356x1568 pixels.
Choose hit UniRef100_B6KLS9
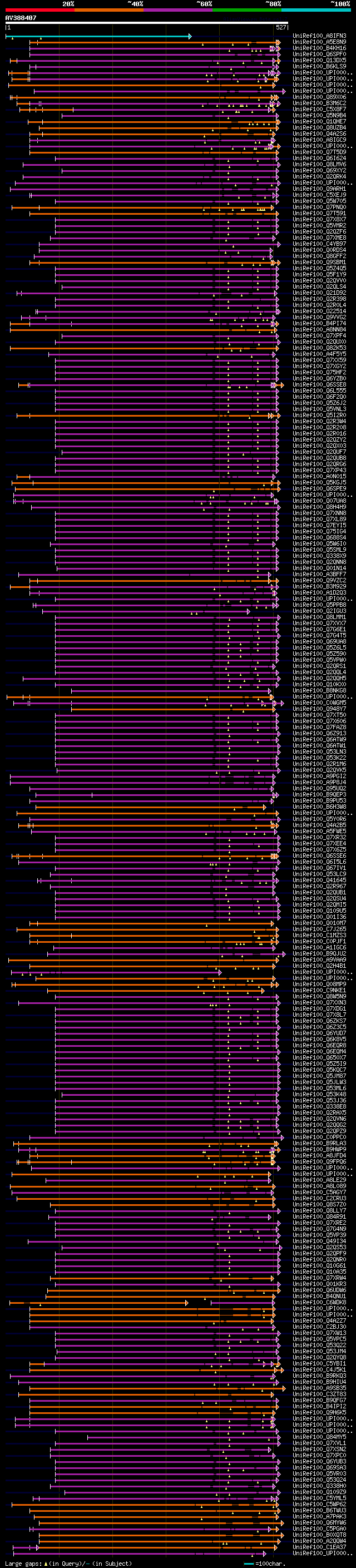coord(319,66)
